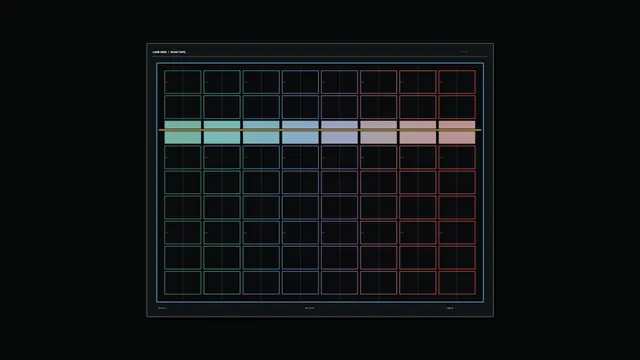The image size is (640, 360).
Task: Select the lit pale-pink pad, sixth in highlighted row
Action: coord(379,132)
